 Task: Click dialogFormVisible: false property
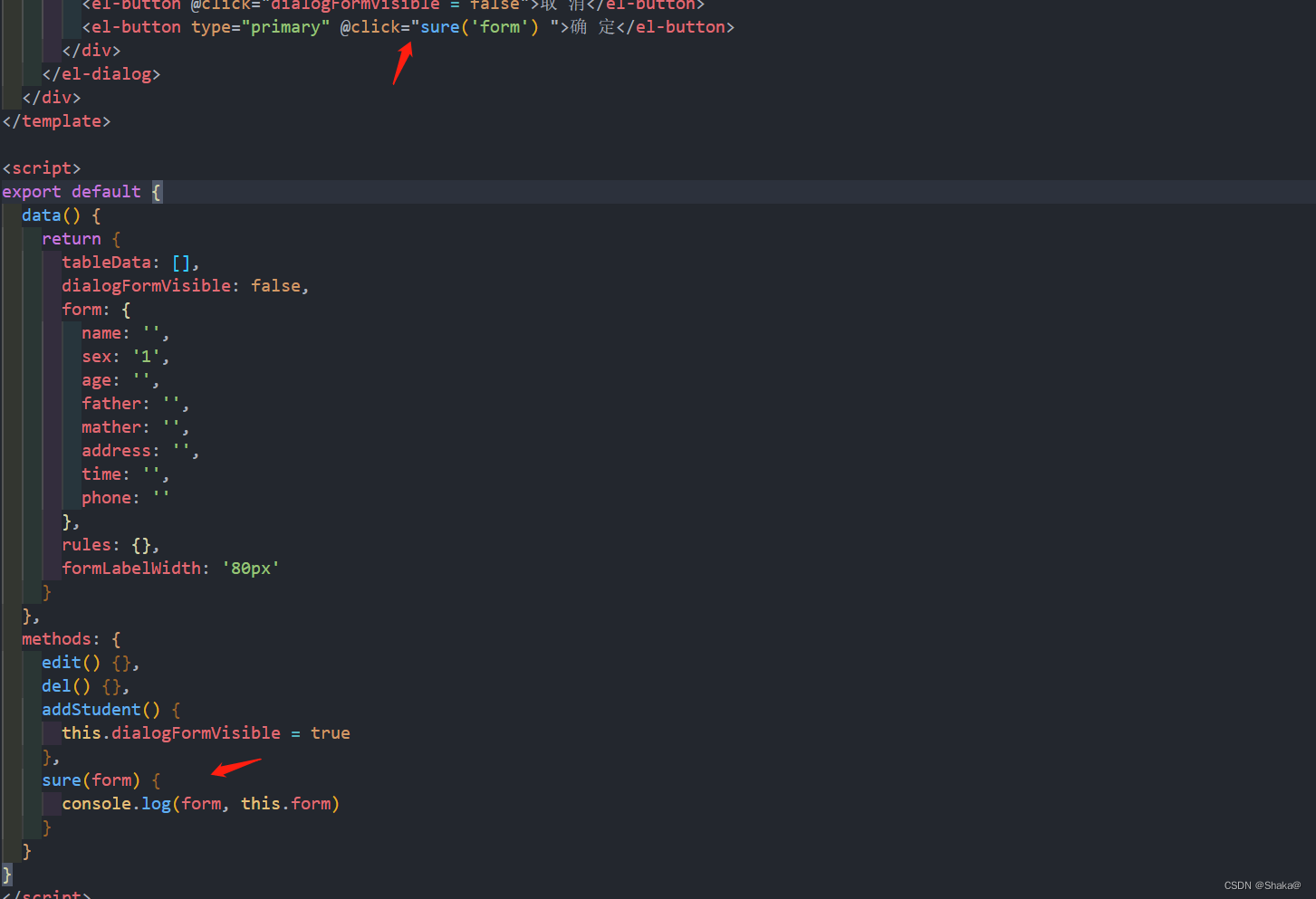186,286
